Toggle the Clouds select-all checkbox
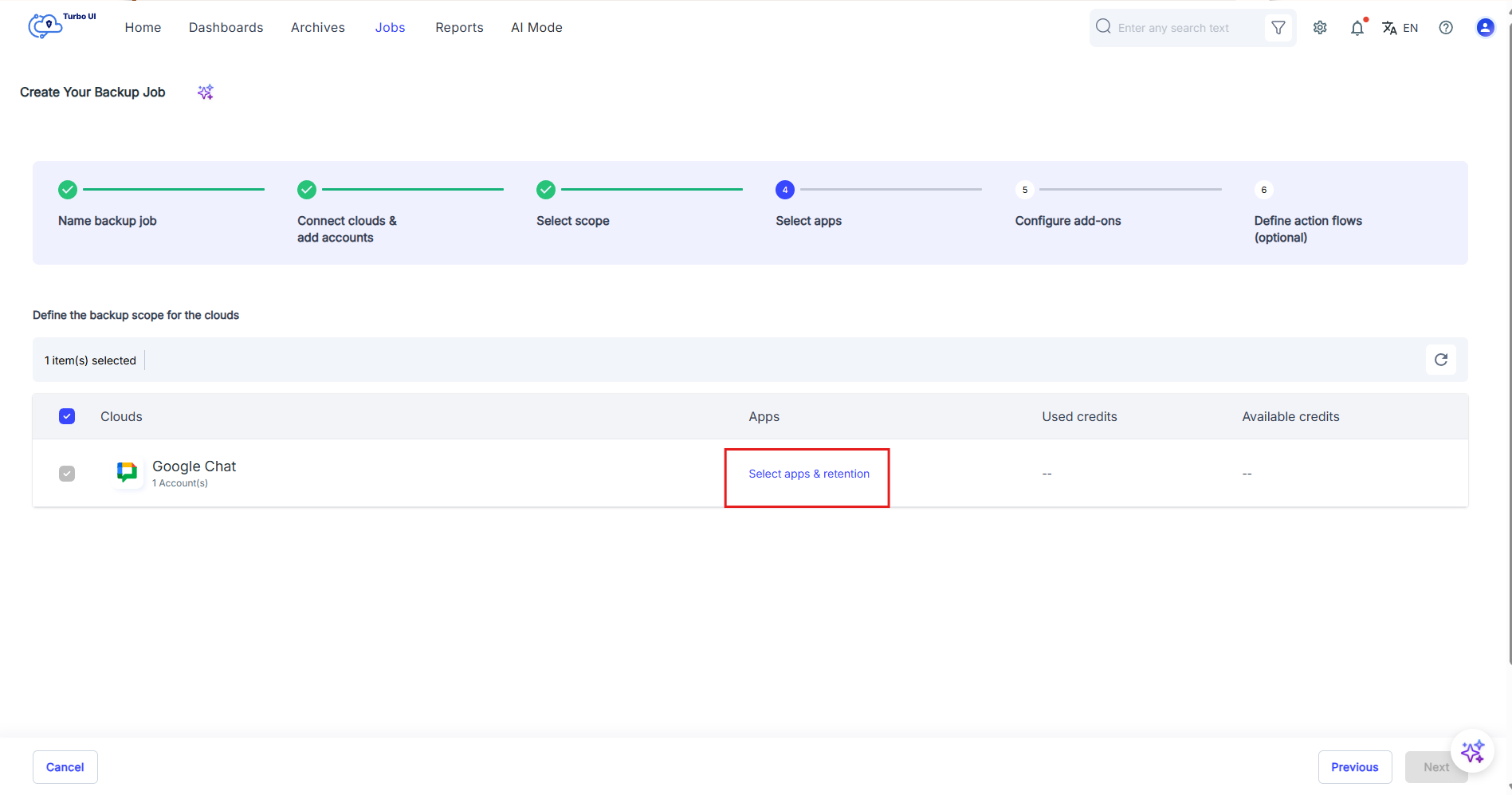The image size is (1512, 795). coord(67,416)
